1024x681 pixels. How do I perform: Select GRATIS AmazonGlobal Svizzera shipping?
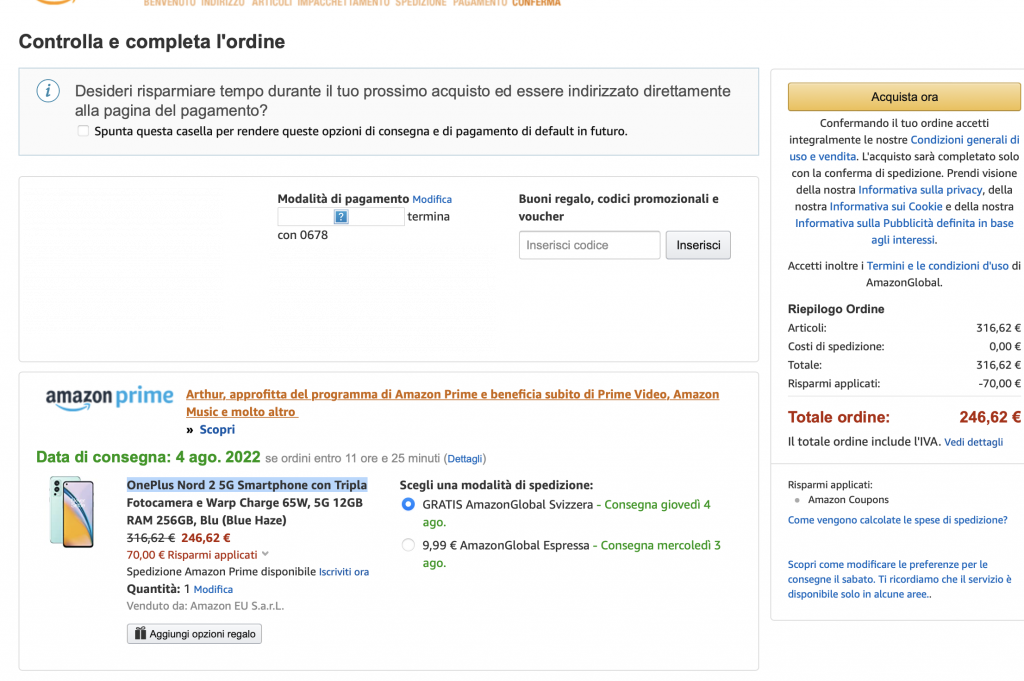(408, 505)
